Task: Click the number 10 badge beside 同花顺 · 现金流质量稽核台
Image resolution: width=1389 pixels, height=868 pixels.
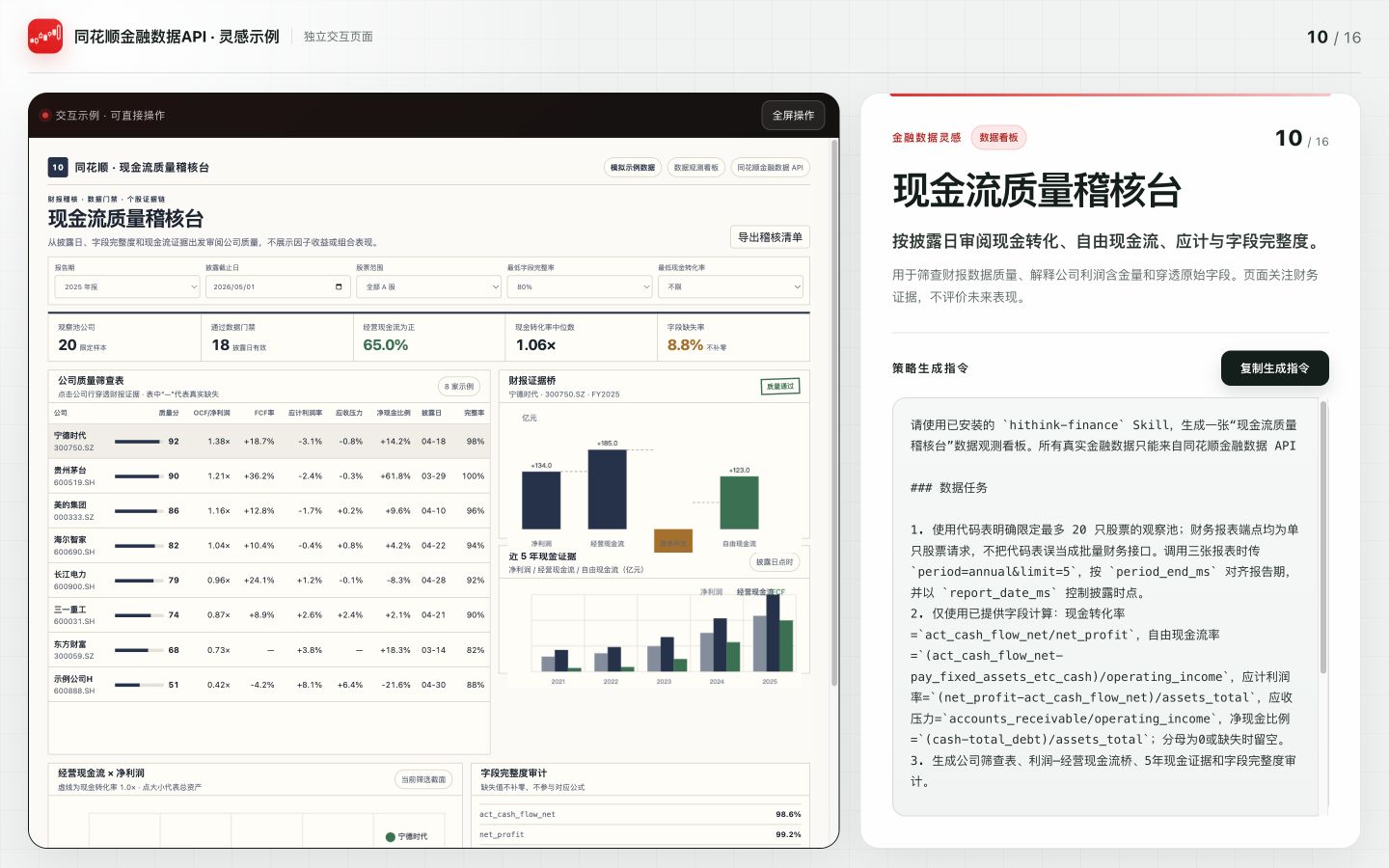Action: (58, 167)
